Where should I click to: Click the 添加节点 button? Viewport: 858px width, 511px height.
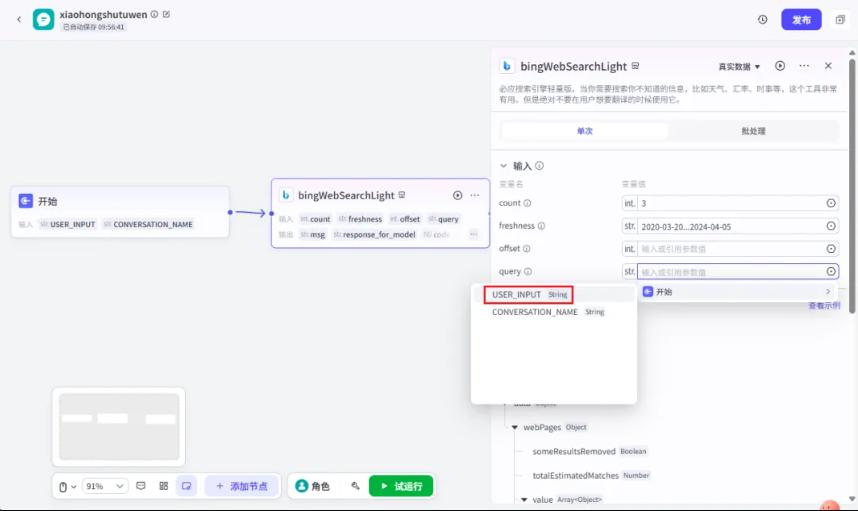[x=242, y=486]
